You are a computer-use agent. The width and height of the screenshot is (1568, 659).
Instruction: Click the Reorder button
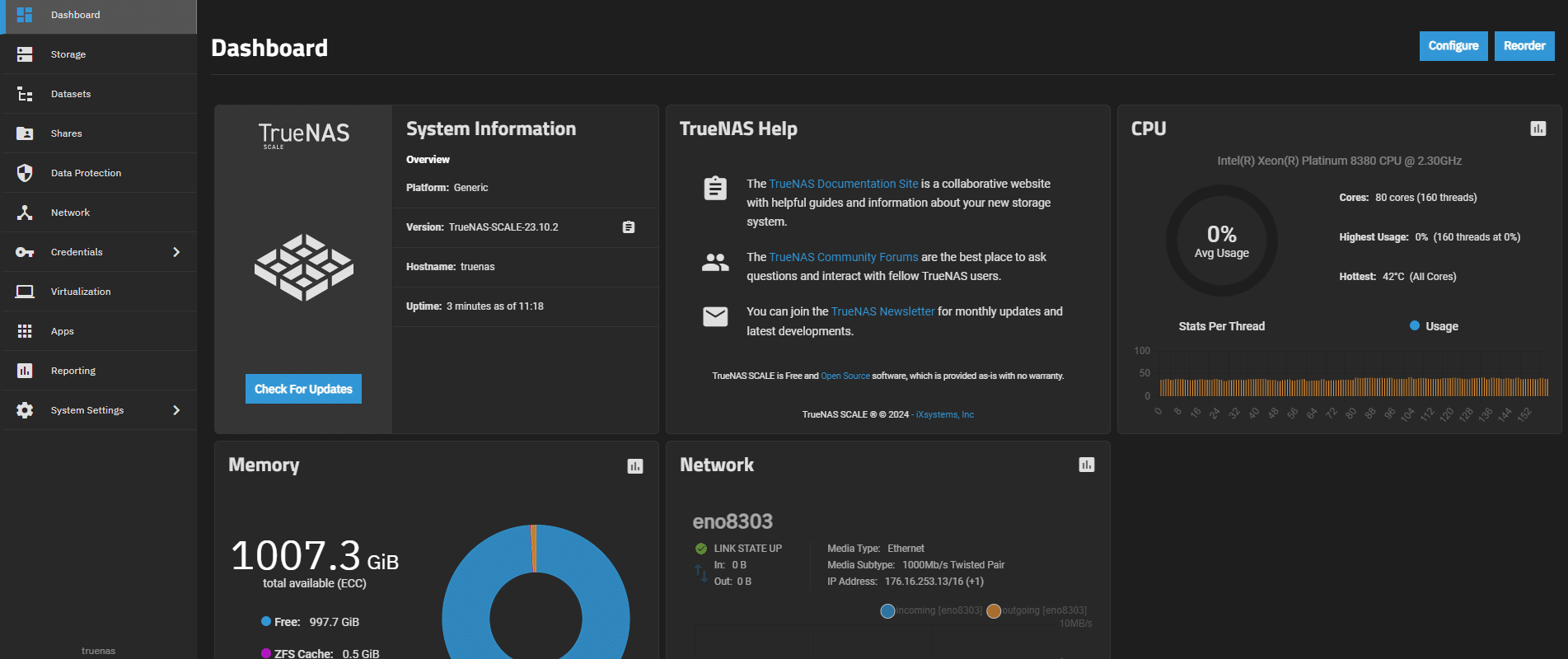tap(1524, 46)
